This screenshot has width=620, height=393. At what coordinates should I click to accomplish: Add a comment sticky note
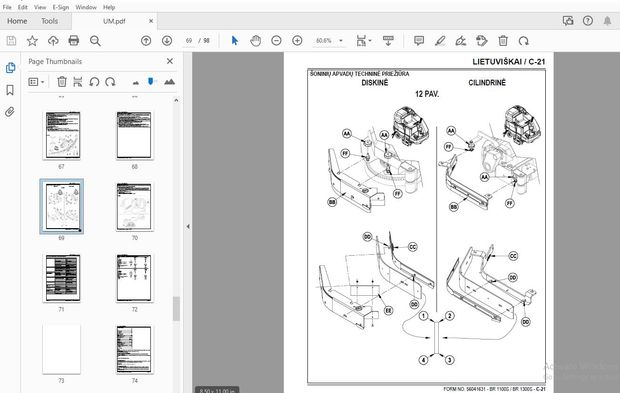419,40
